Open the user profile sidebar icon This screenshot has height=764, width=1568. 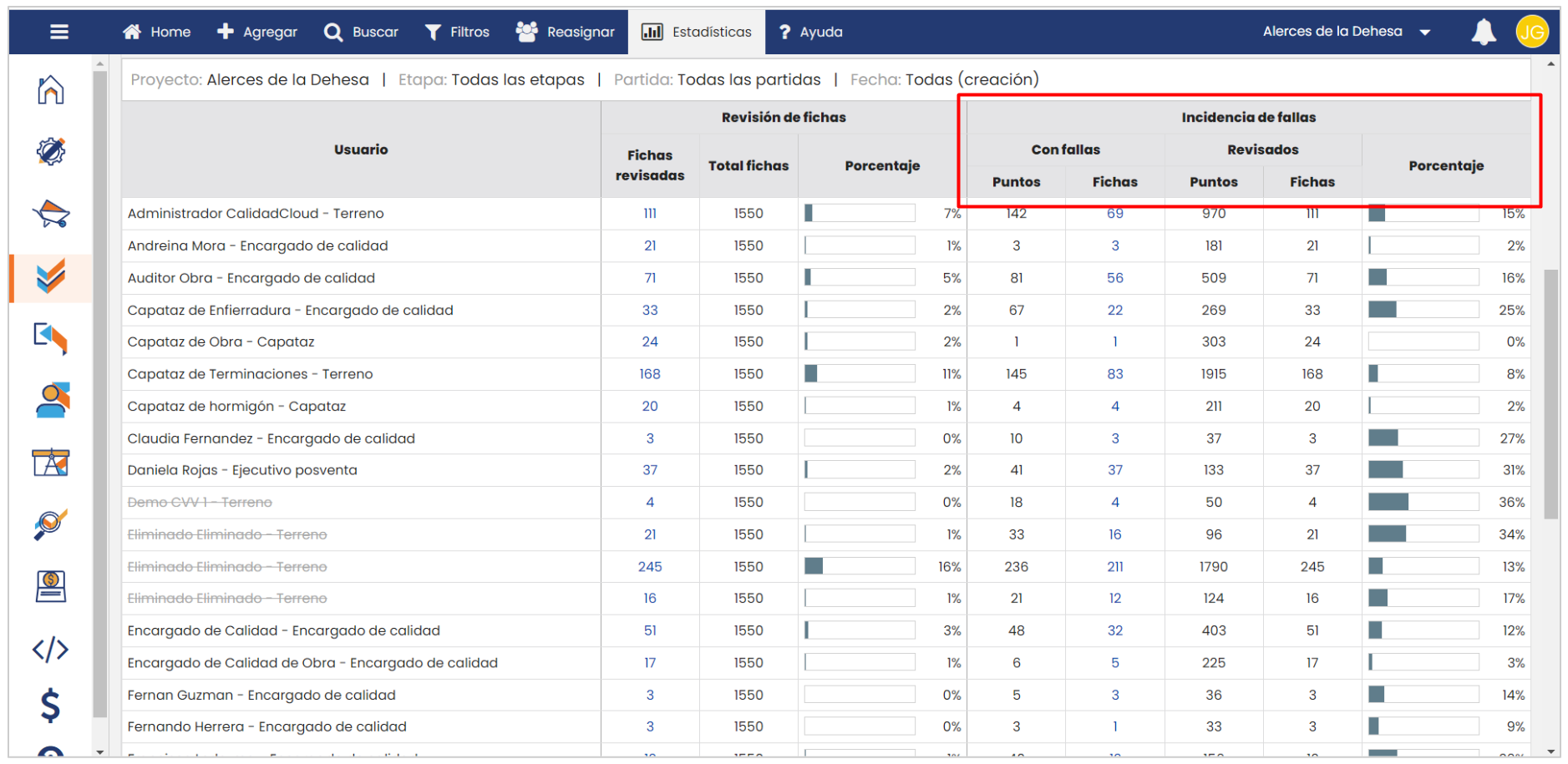pos(52,401)
